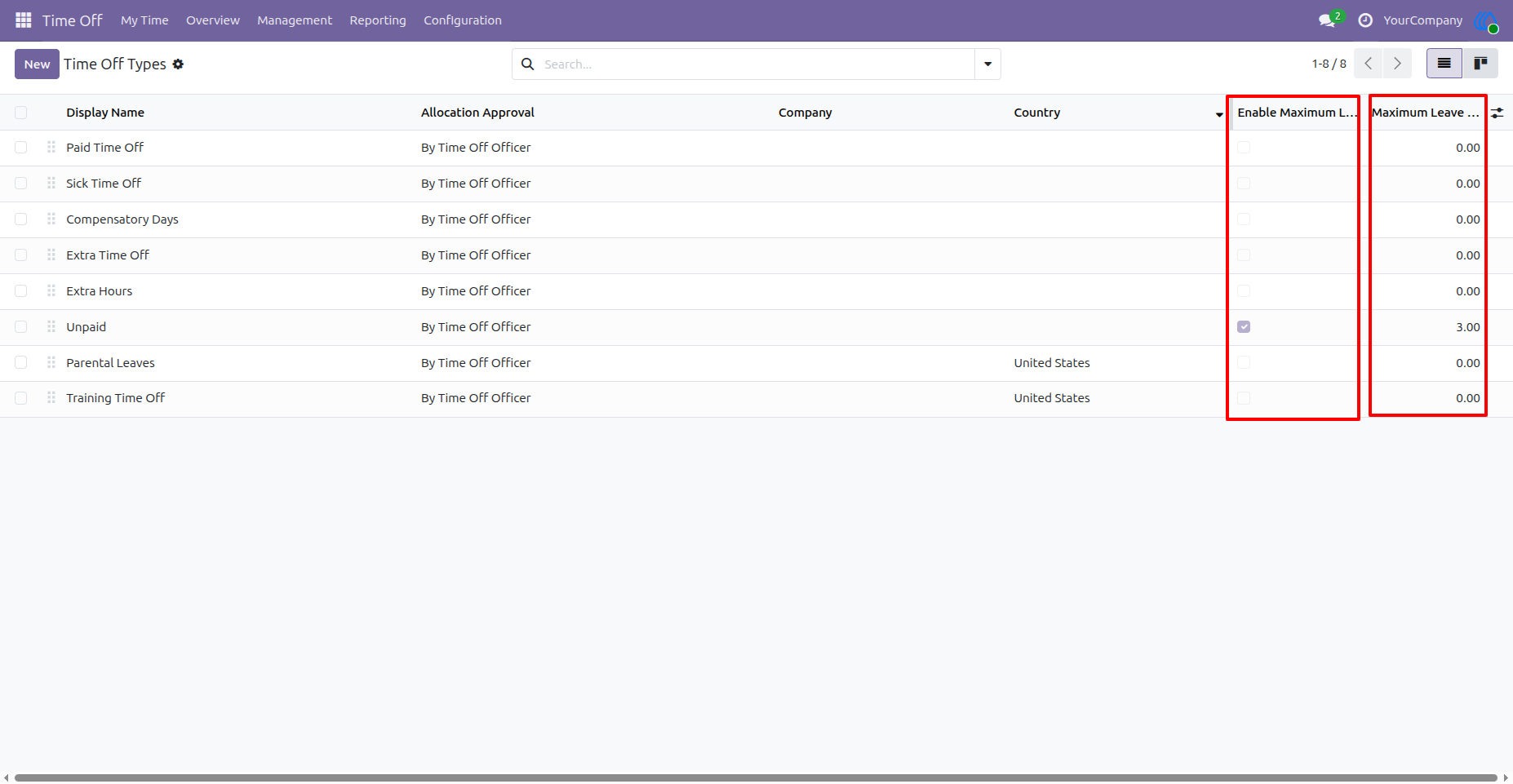The height and width of the screenshot is (784, 1513).
Task: Toggle Enable Maximum checkbox for Extra Time Off
Action: coord(1244,255)
